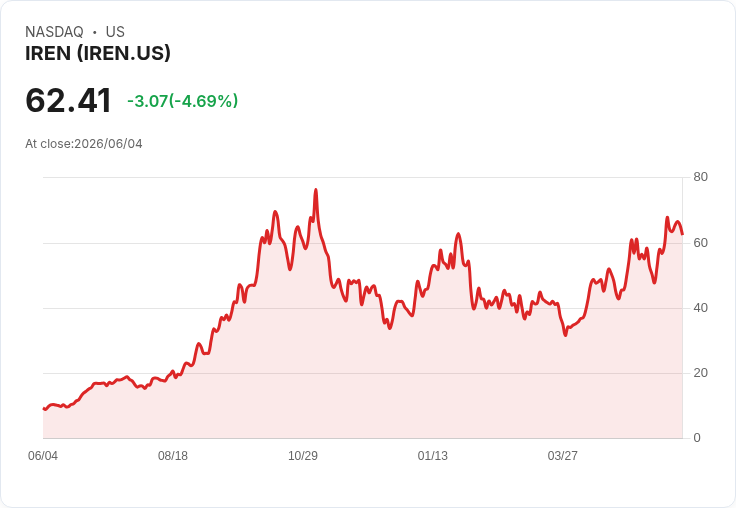Click the final endpoint of the price line
736x508 pixels.
(x=682, y=234)
